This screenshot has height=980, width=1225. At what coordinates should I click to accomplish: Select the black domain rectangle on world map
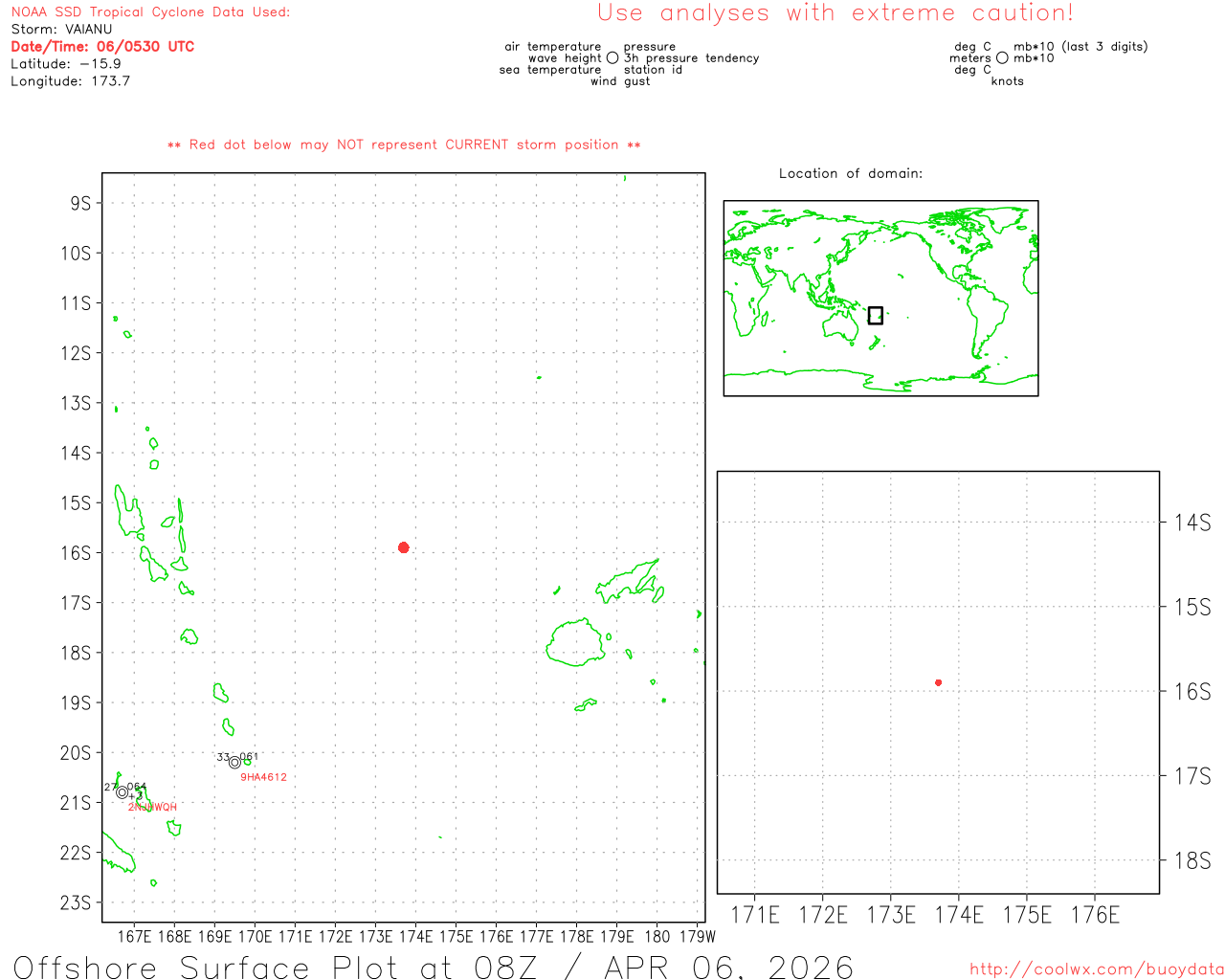[875, 315]
